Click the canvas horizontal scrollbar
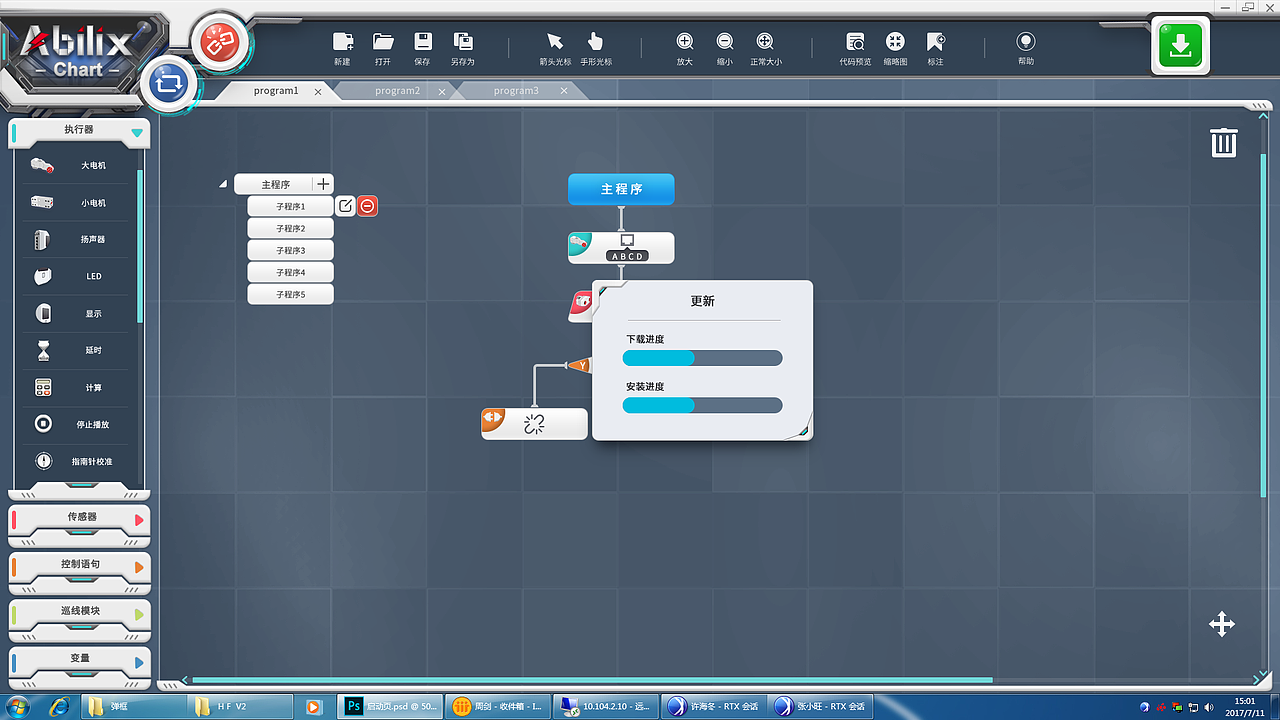This screenshot has height=720, width=1280. (x=592, y=680)
